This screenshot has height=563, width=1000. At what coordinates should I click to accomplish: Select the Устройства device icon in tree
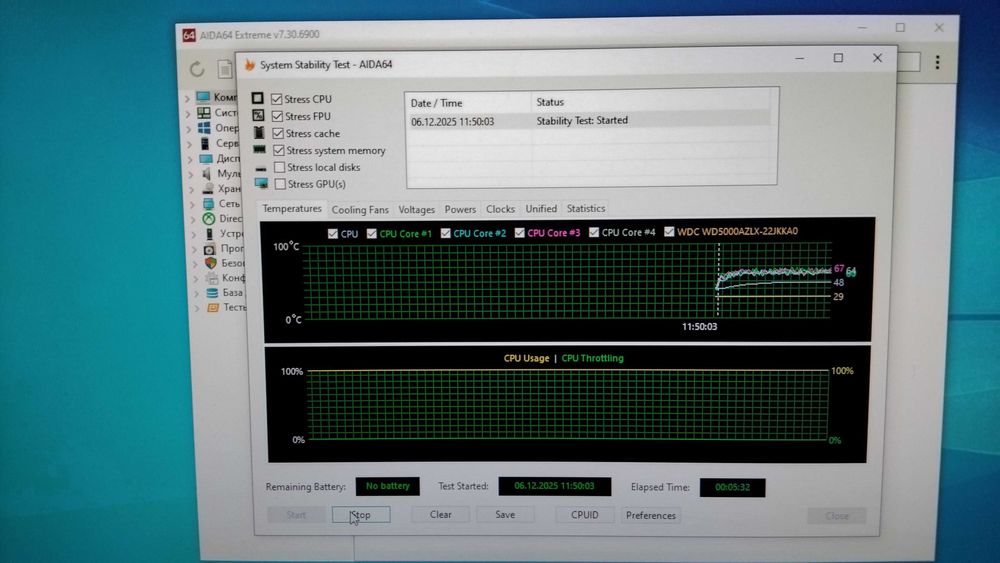(209, 234)
